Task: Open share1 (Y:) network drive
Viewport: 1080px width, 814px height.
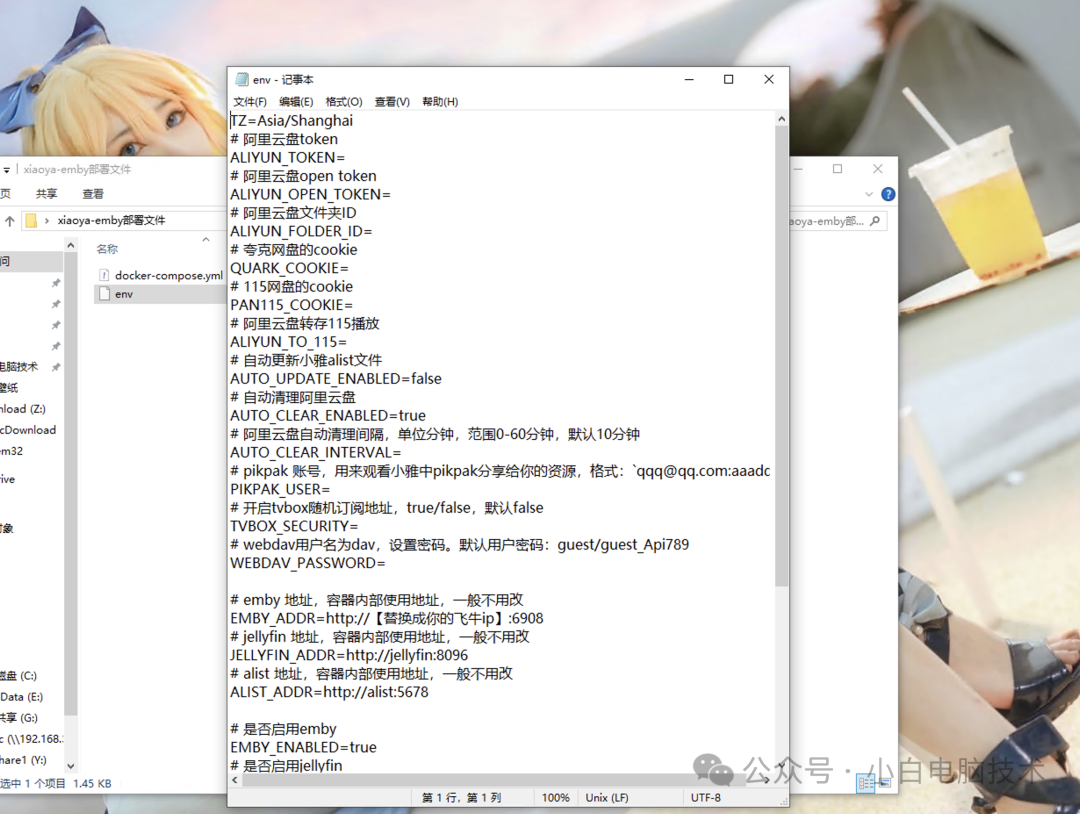Action: 23,760
